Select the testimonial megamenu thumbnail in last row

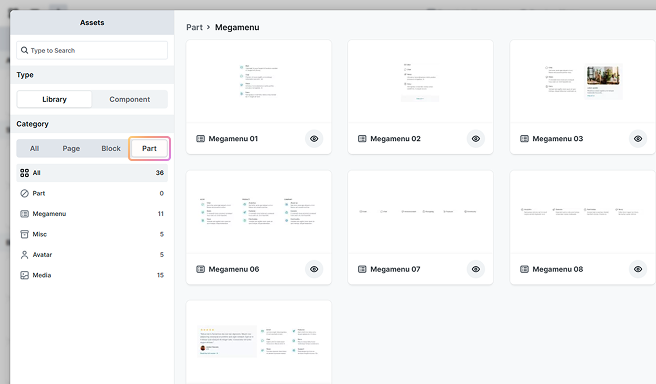coord(259,342)
